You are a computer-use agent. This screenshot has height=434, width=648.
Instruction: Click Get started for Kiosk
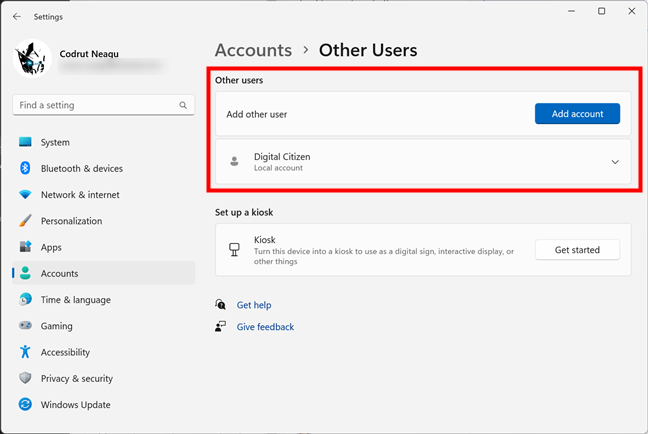point(577,250)
